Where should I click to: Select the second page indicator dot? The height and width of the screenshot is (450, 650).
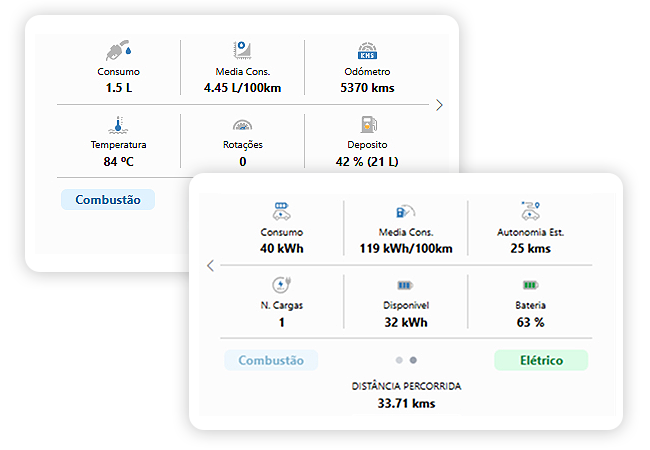click(413, 360)
